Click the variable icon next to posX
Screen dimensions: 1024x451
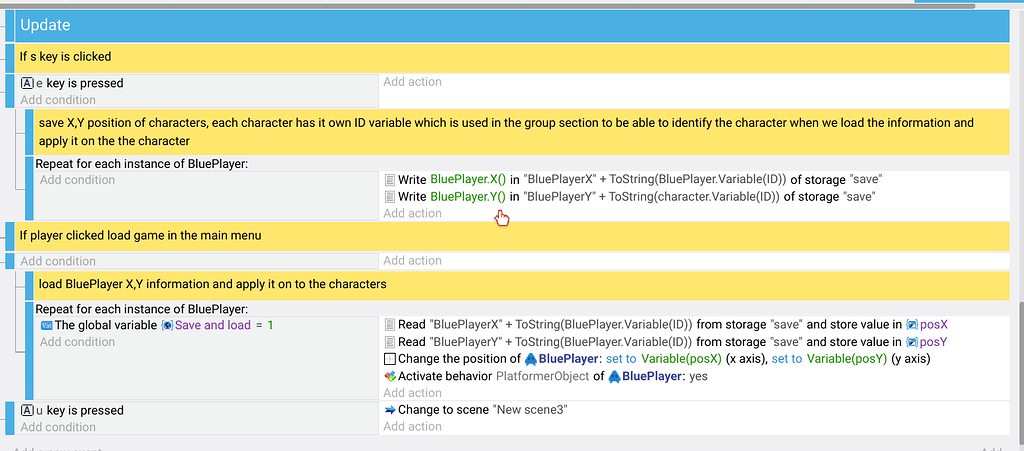pos(912,324)
